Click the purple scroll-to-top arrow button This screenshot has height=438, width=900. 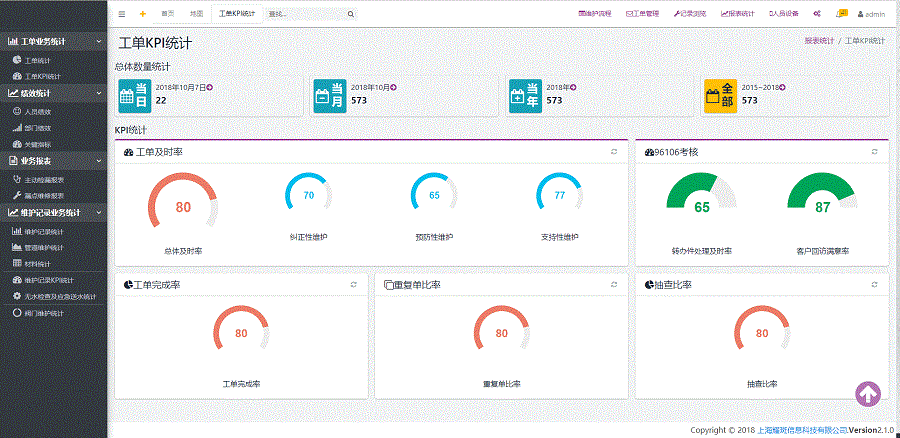(x=868, y=394)
